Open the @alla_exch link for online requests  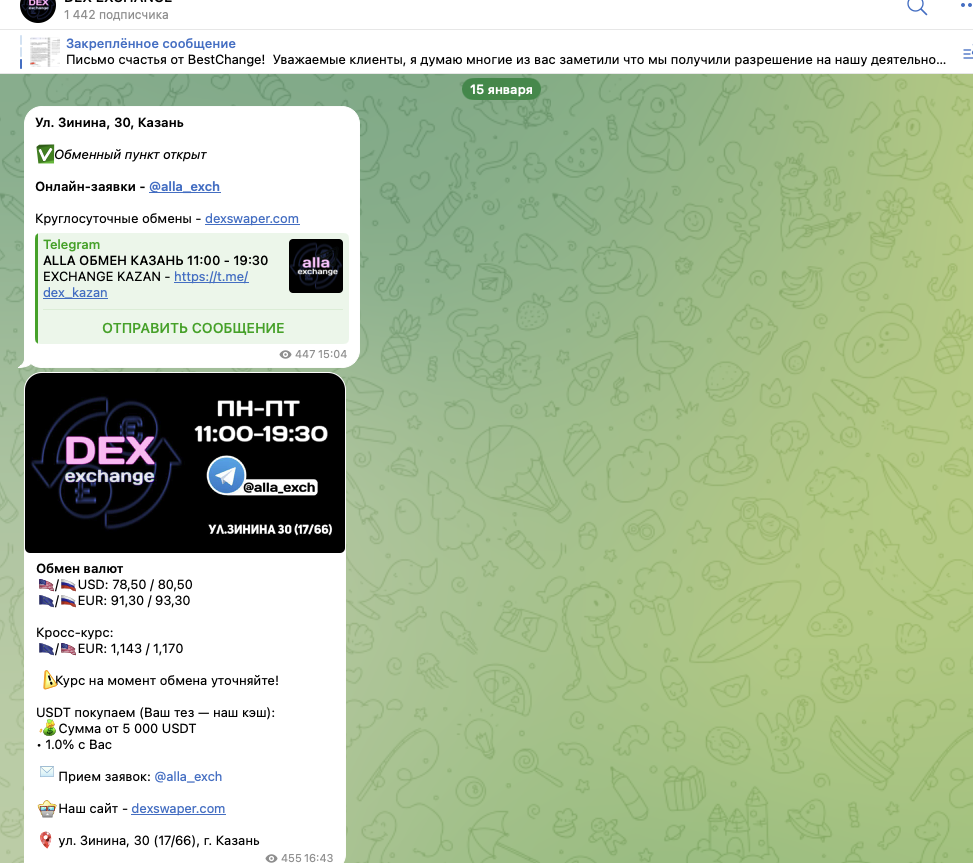(x=184, y=186)
